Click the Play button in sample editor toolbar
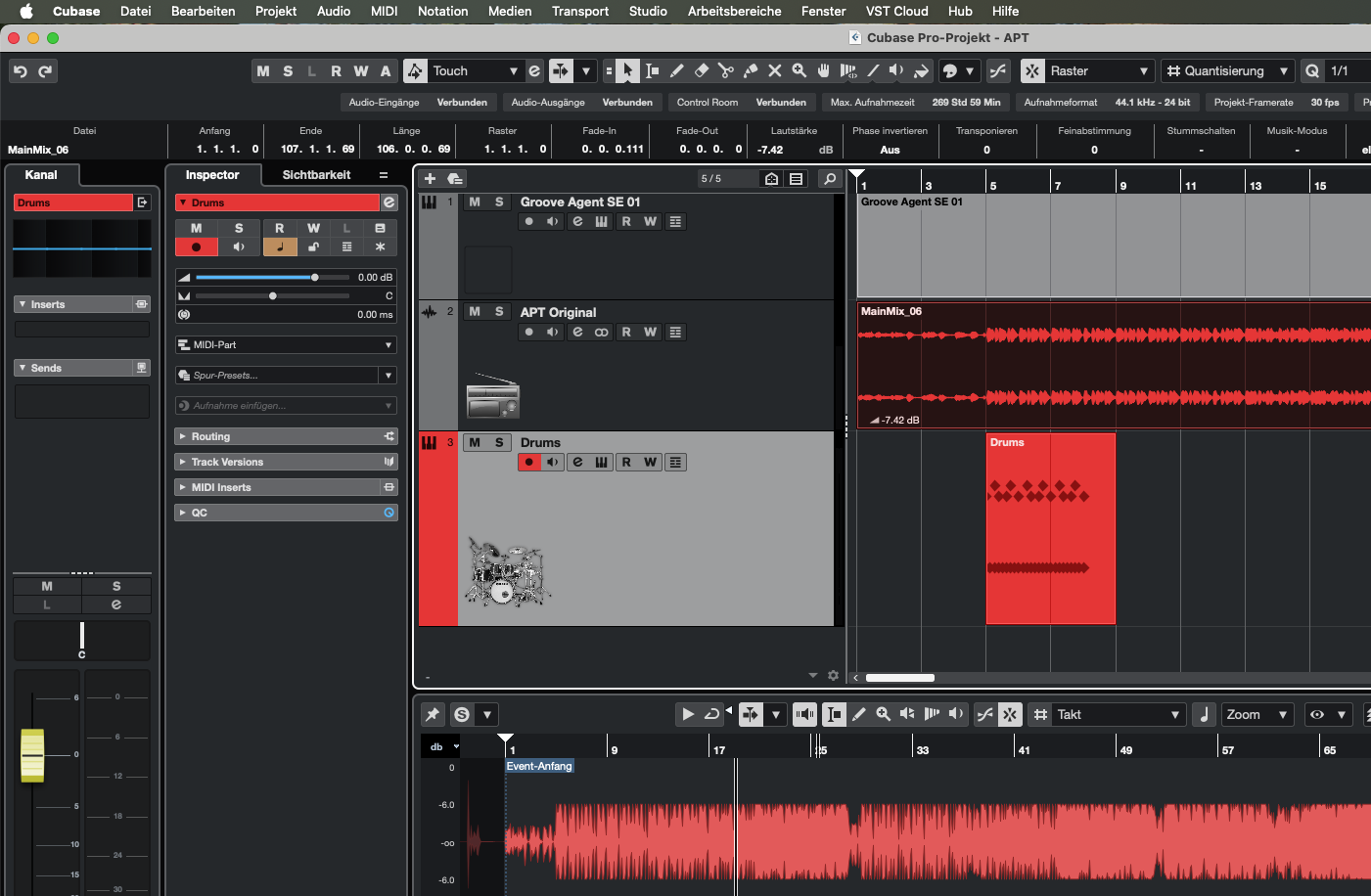 (688, 714)
